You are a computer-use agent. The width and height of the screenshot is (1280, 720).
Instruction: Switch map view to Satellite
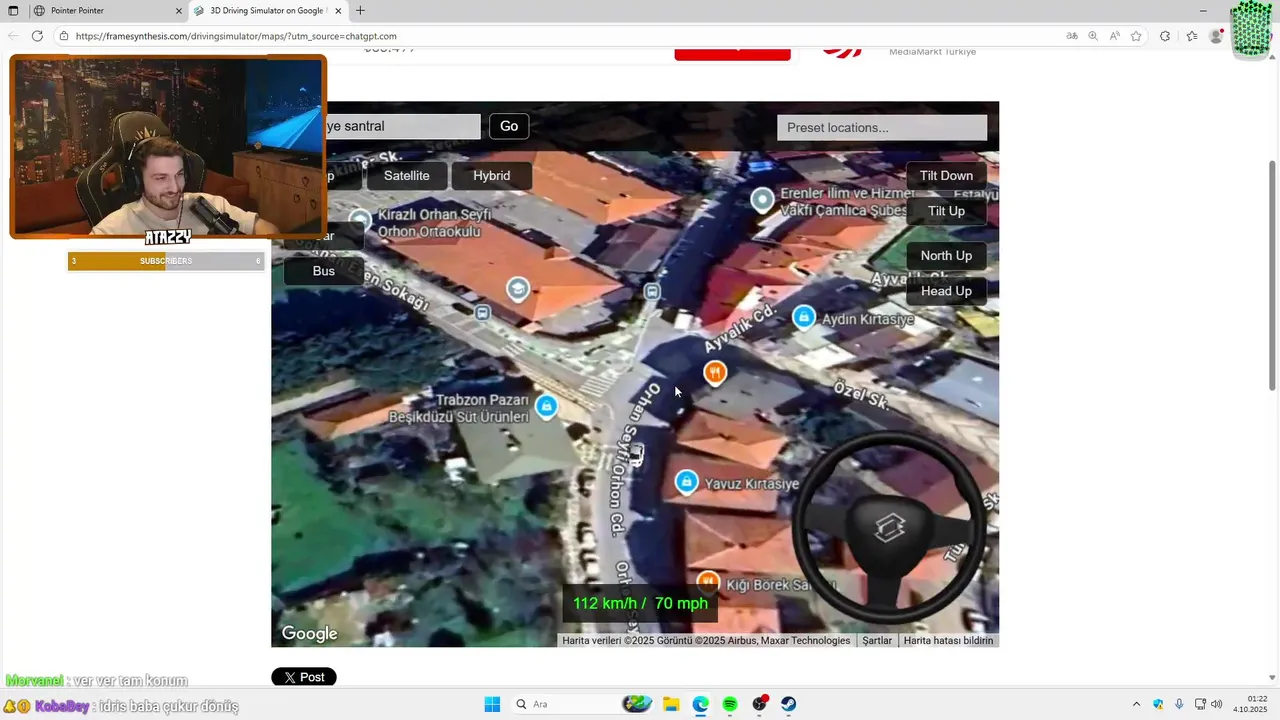pos(406,176)
